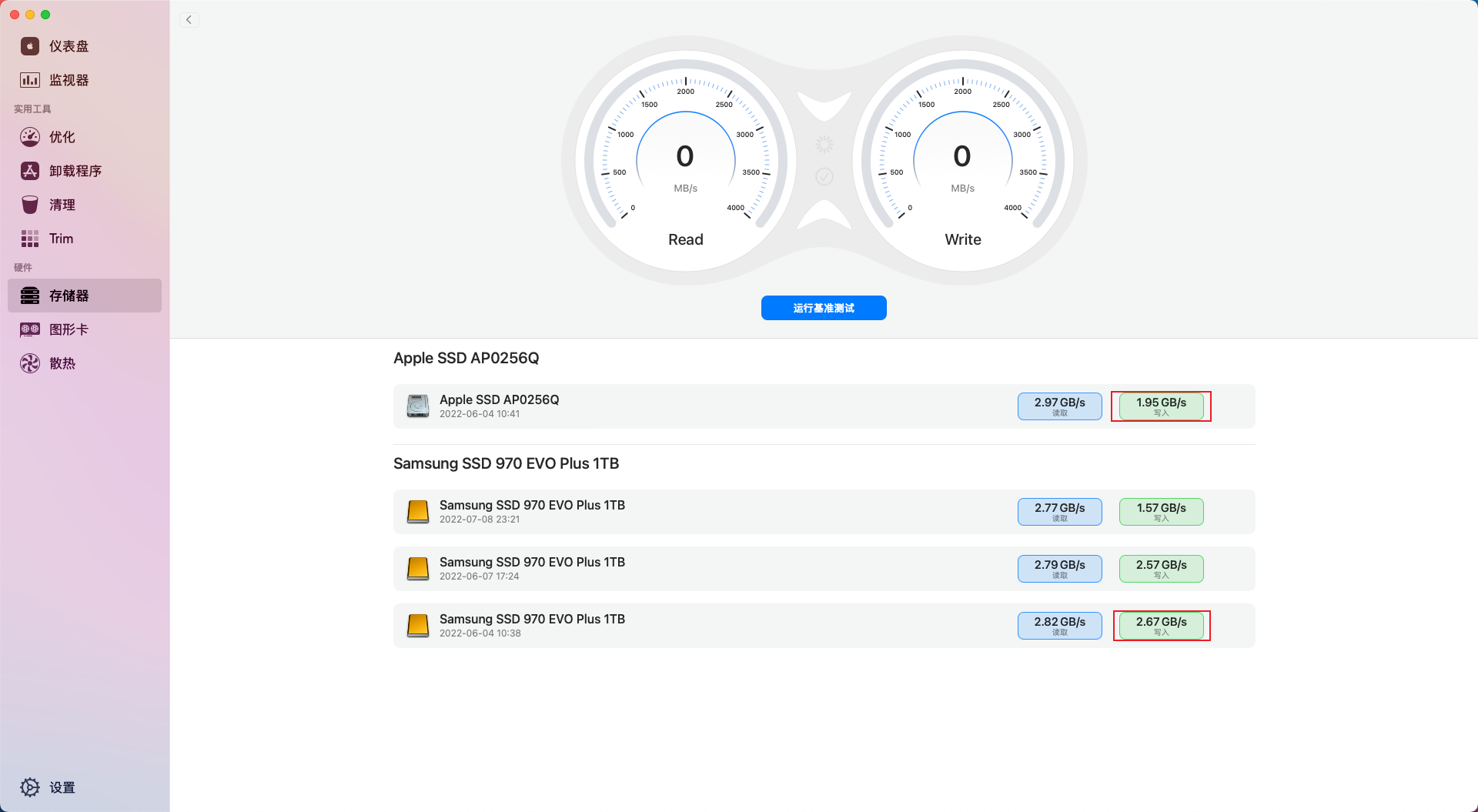This screenshot has height=812, width=1478.
Task: Click drive icon for 2022-06-07 17:24 Samsung result
Action: coord(418,569)
